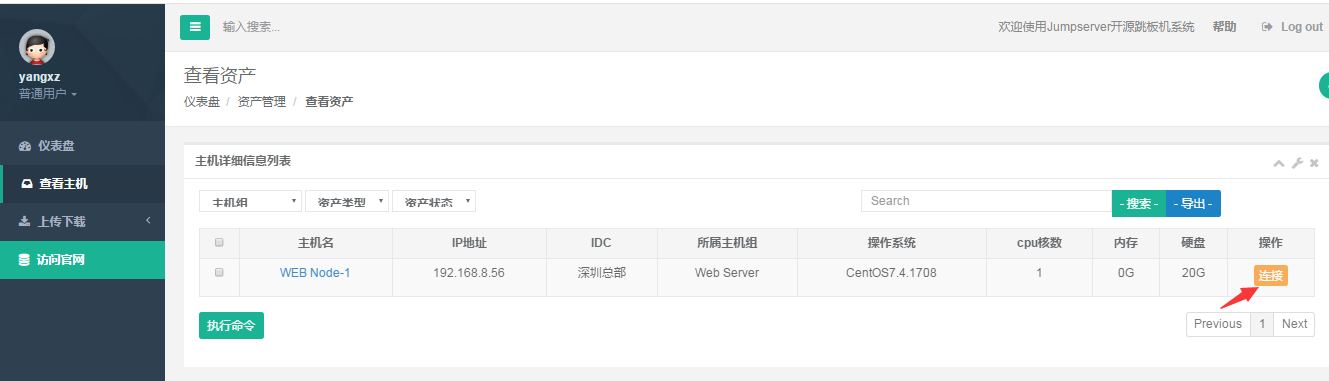Open the 主机组 dropdown filter
The image size is (1329, 381).
point(250,202)
